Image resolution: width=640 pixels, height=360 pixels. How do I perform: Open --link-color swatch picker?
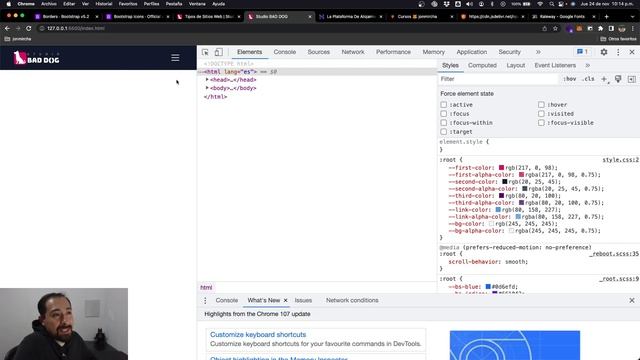[498, 210]
